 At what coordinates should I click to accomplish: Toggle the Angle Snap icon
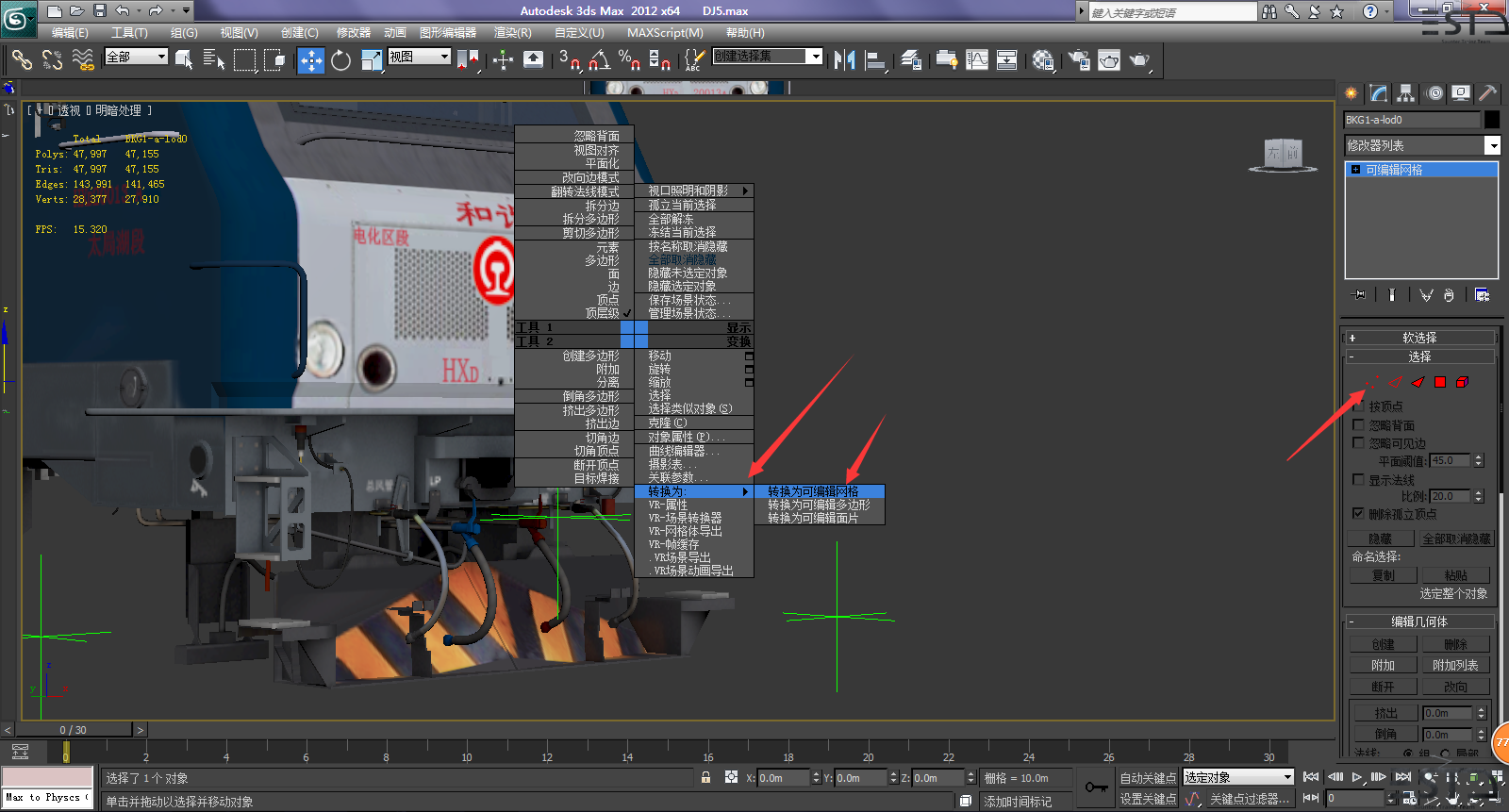click(x=600, y=60)
